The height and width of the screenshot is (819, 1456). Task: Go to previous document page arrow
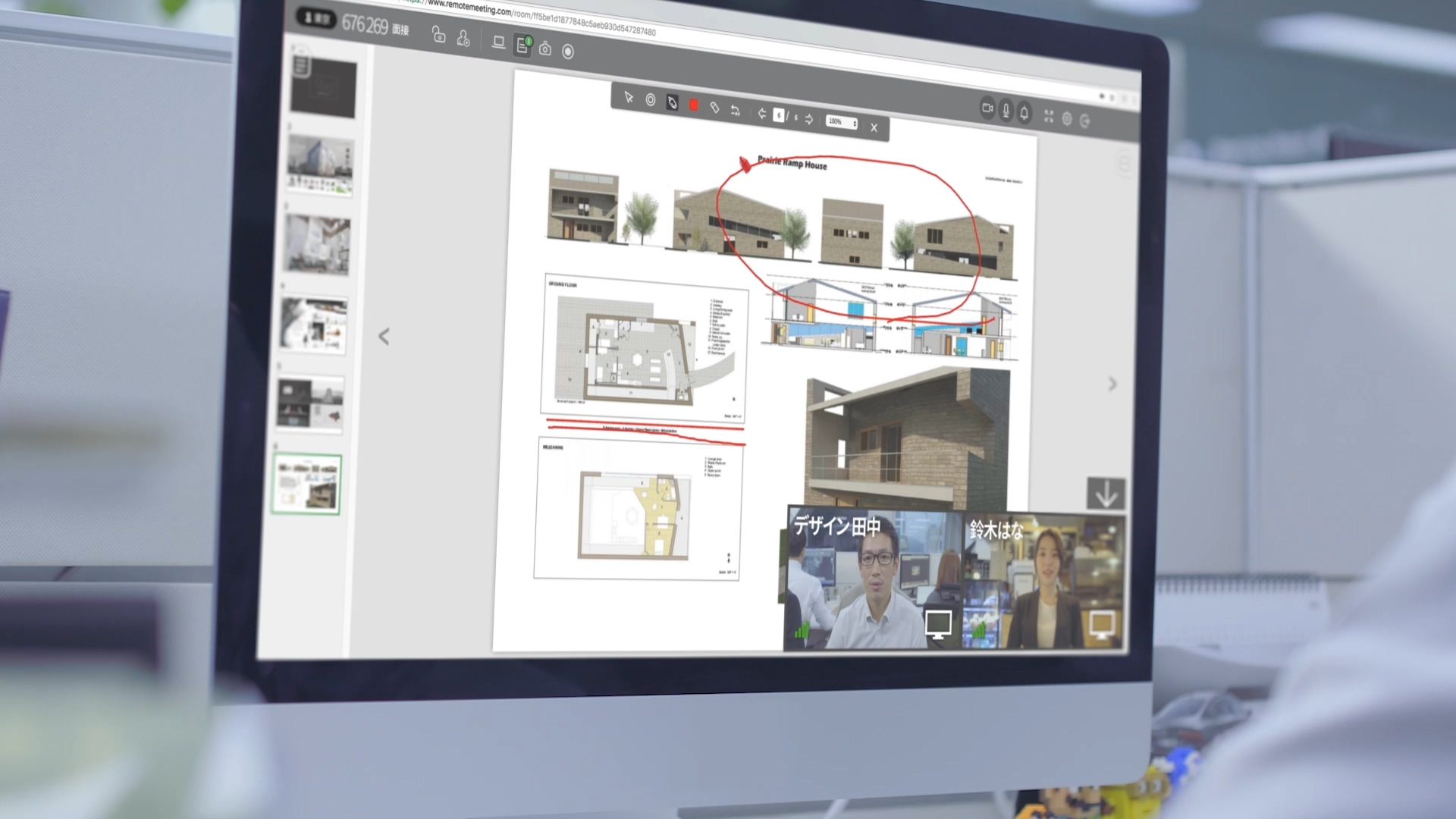tap(762, 113)
